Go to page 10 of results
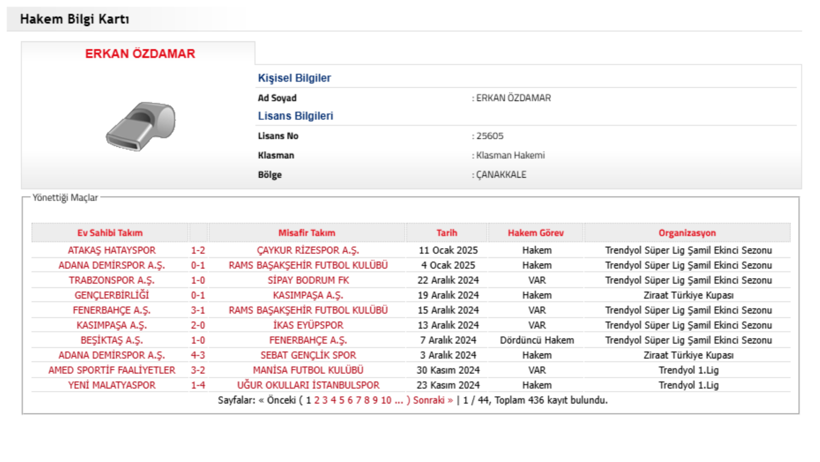Screen dimensions: 820x462 click(385, 400)
